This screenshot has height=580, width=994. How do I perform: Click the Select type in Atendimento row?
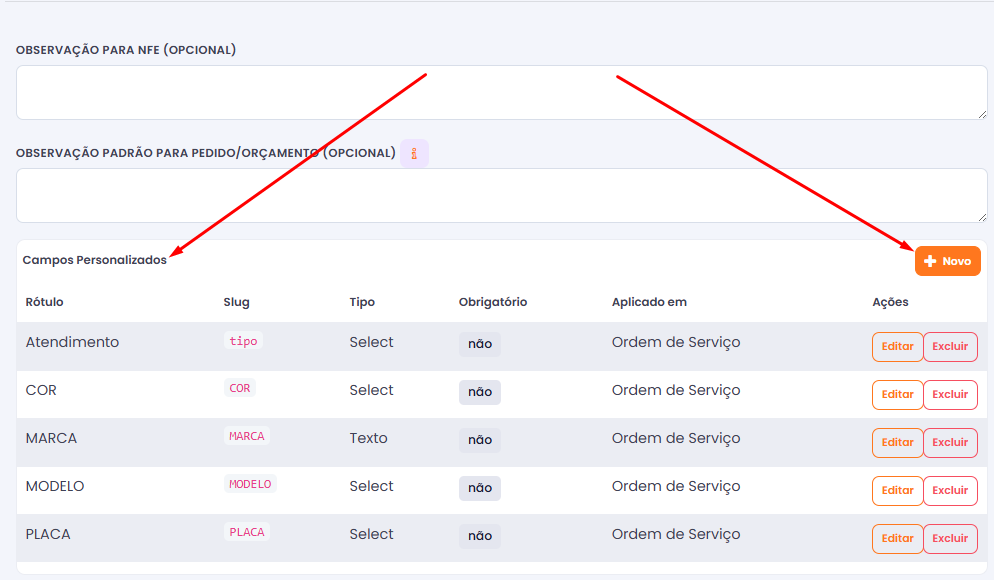371,342
